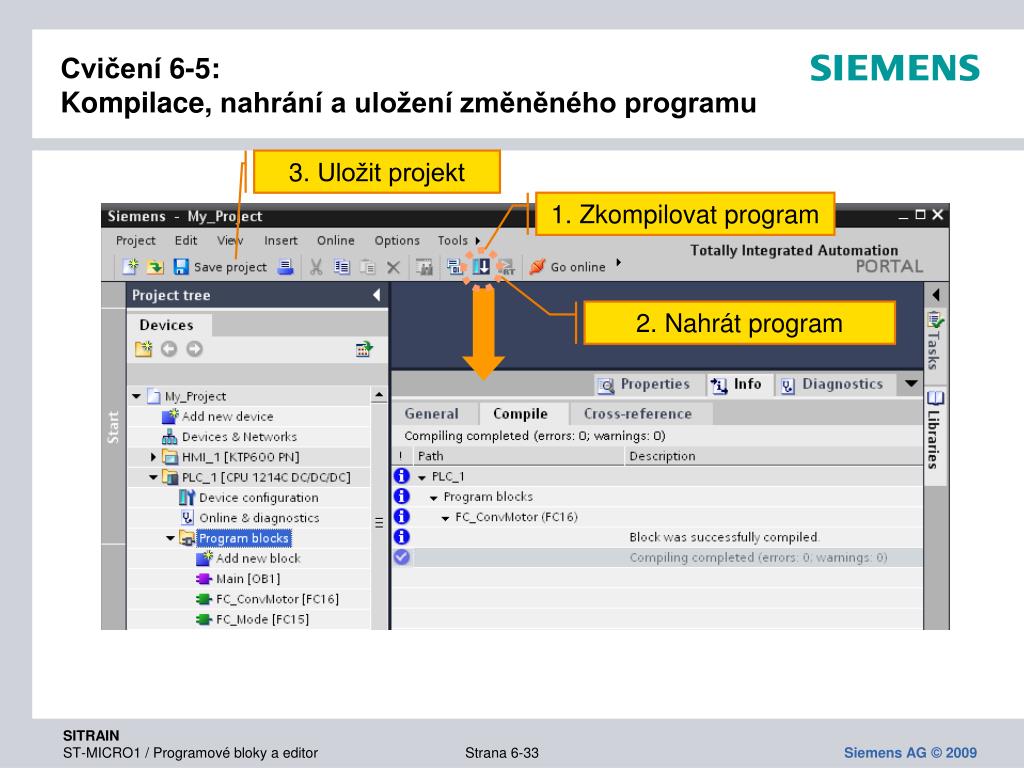Click the Start runtime RT icon
Image resolution: width=1024 pixels, height=768 pixels.
(x=506, y=266)
